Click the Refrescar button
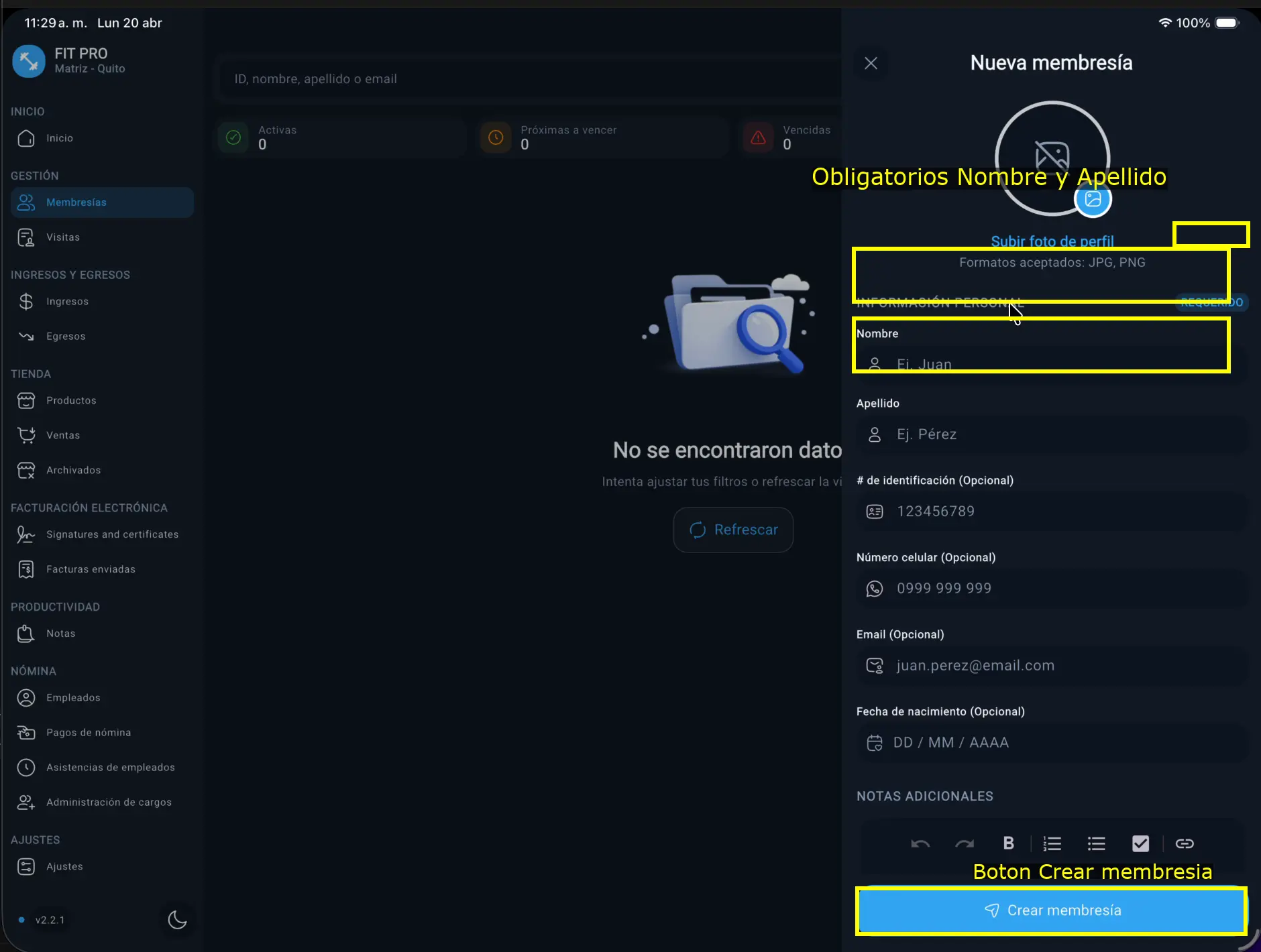This screenshot has height=952, width=1261. tap(733, 530)
